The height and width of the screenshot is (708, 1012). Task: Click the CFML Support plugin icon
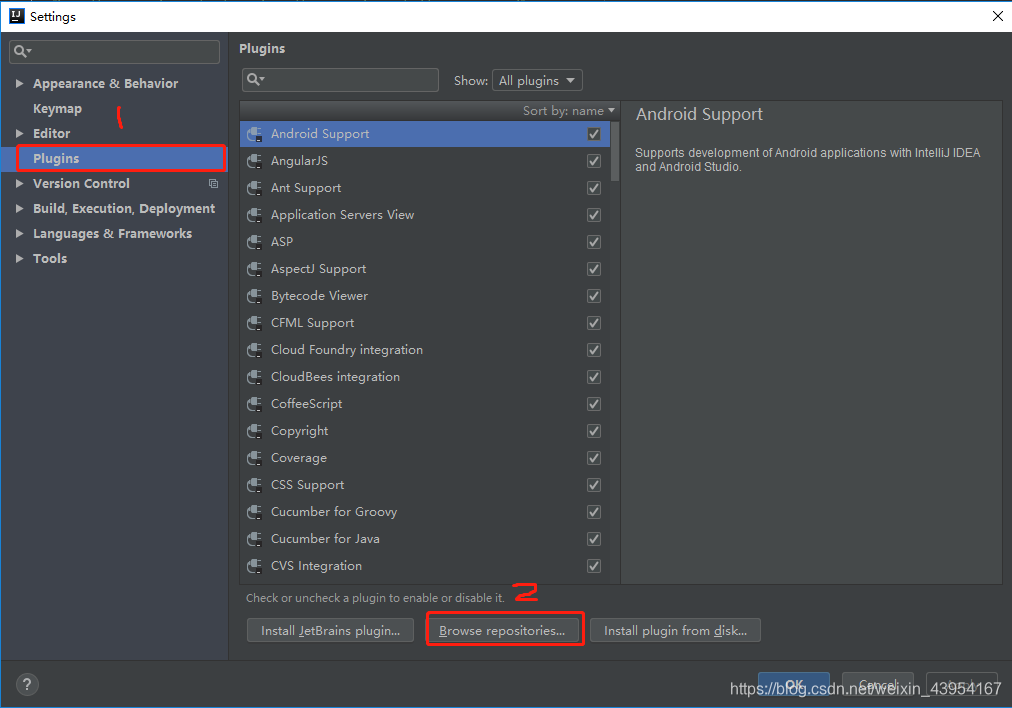255,323
